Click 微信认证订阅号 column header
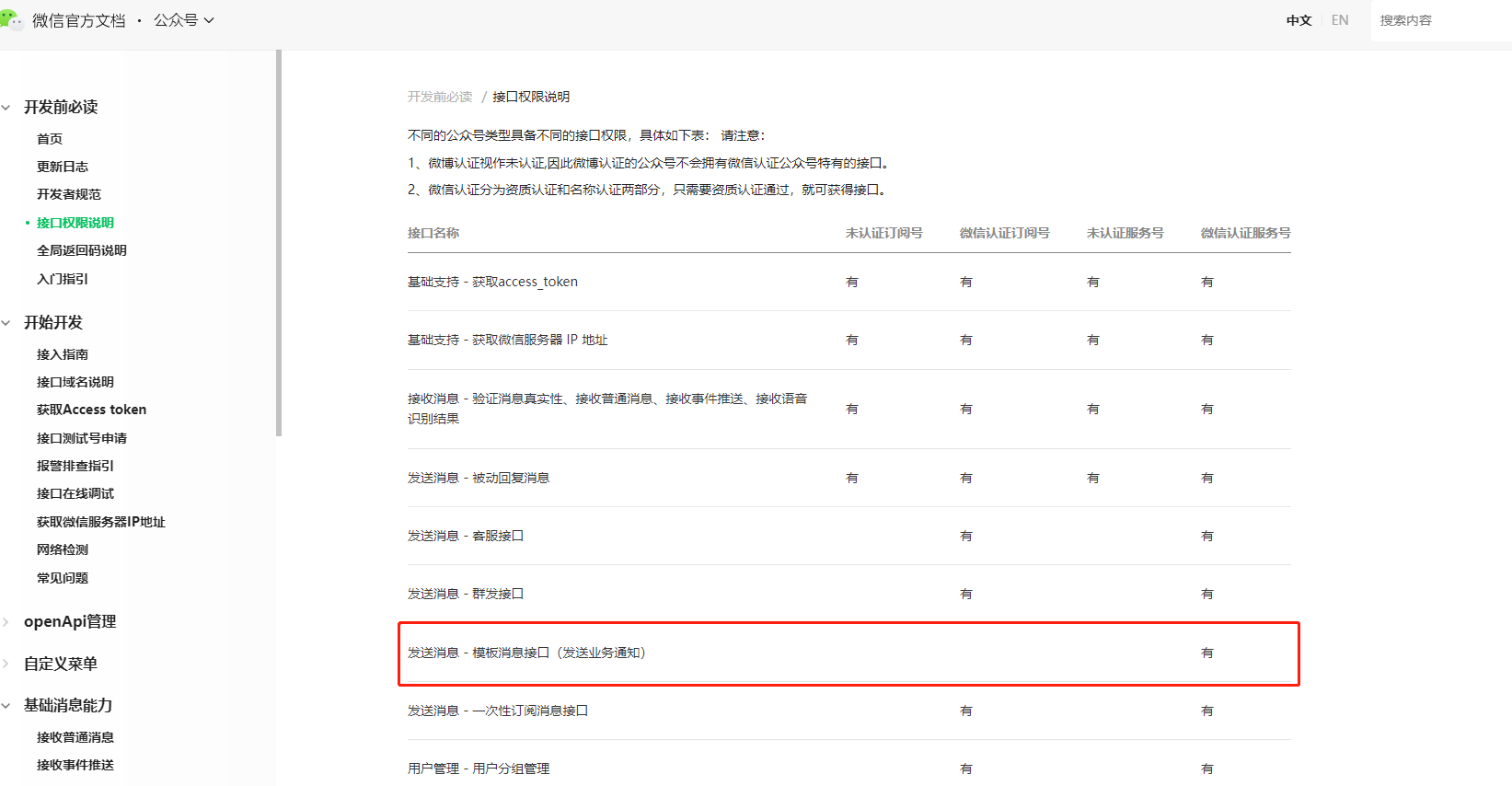The height and width of the screenshot is (786, 1512). point(1005,233)
